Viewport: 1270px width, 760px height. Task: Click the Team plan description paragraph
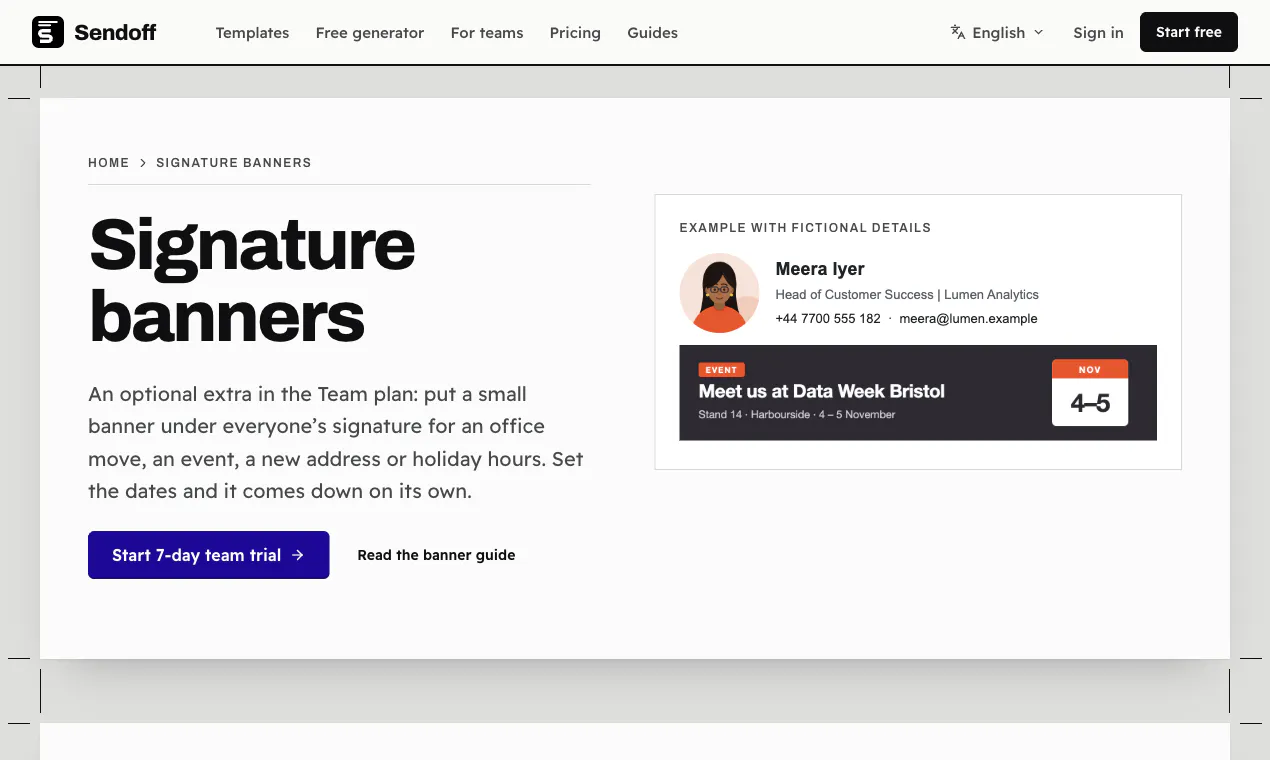coord(336,443)
